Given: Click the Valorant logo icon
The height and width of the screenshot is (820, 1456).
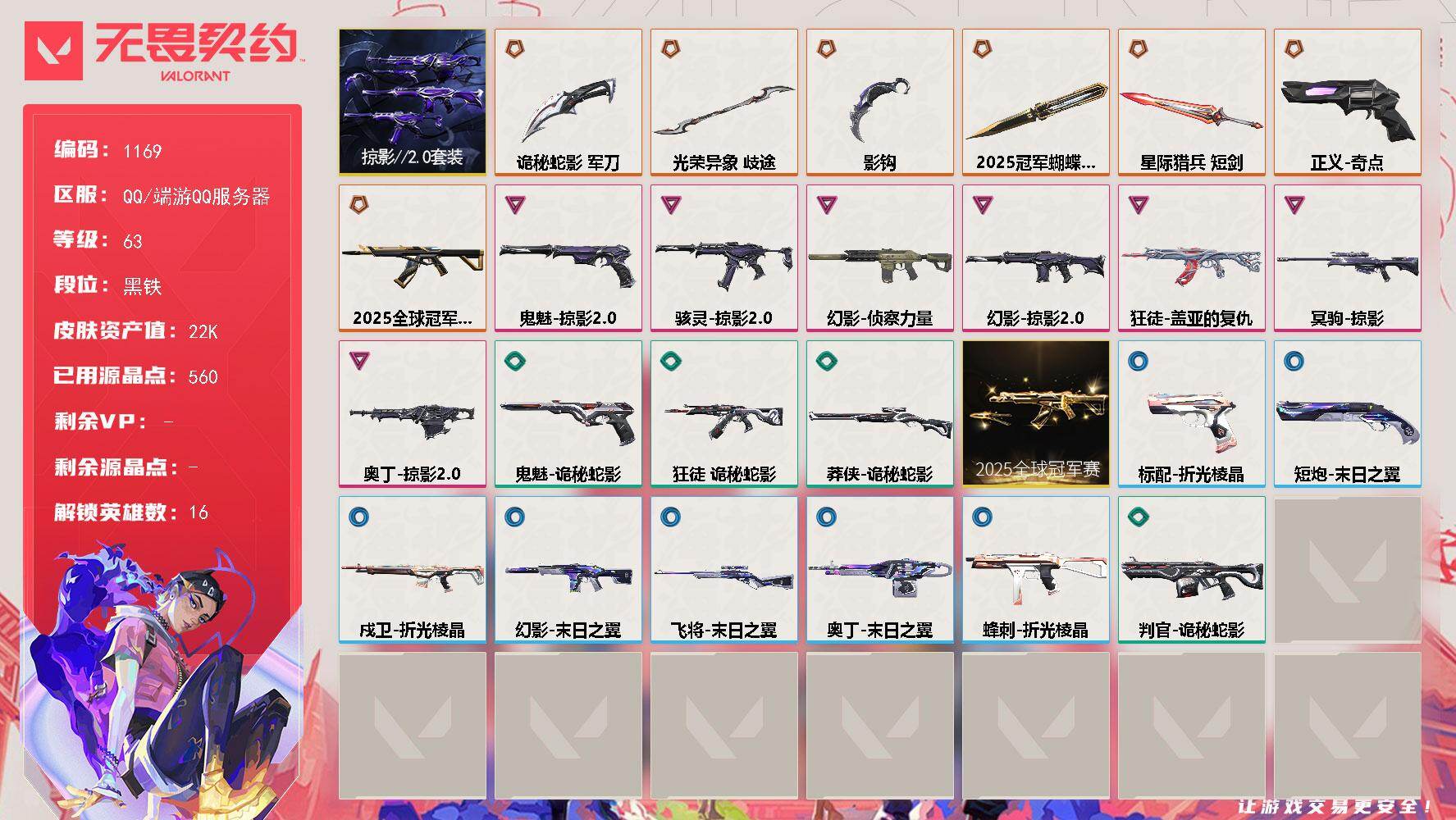Looking at the screenshot, I should (53, 51).
